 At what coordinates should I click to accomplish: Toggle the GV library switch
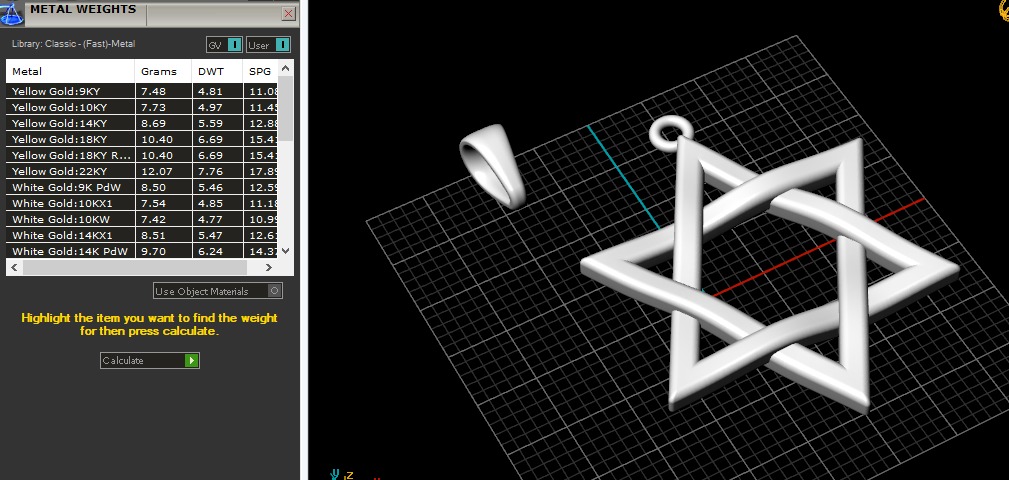pos(224,45)
